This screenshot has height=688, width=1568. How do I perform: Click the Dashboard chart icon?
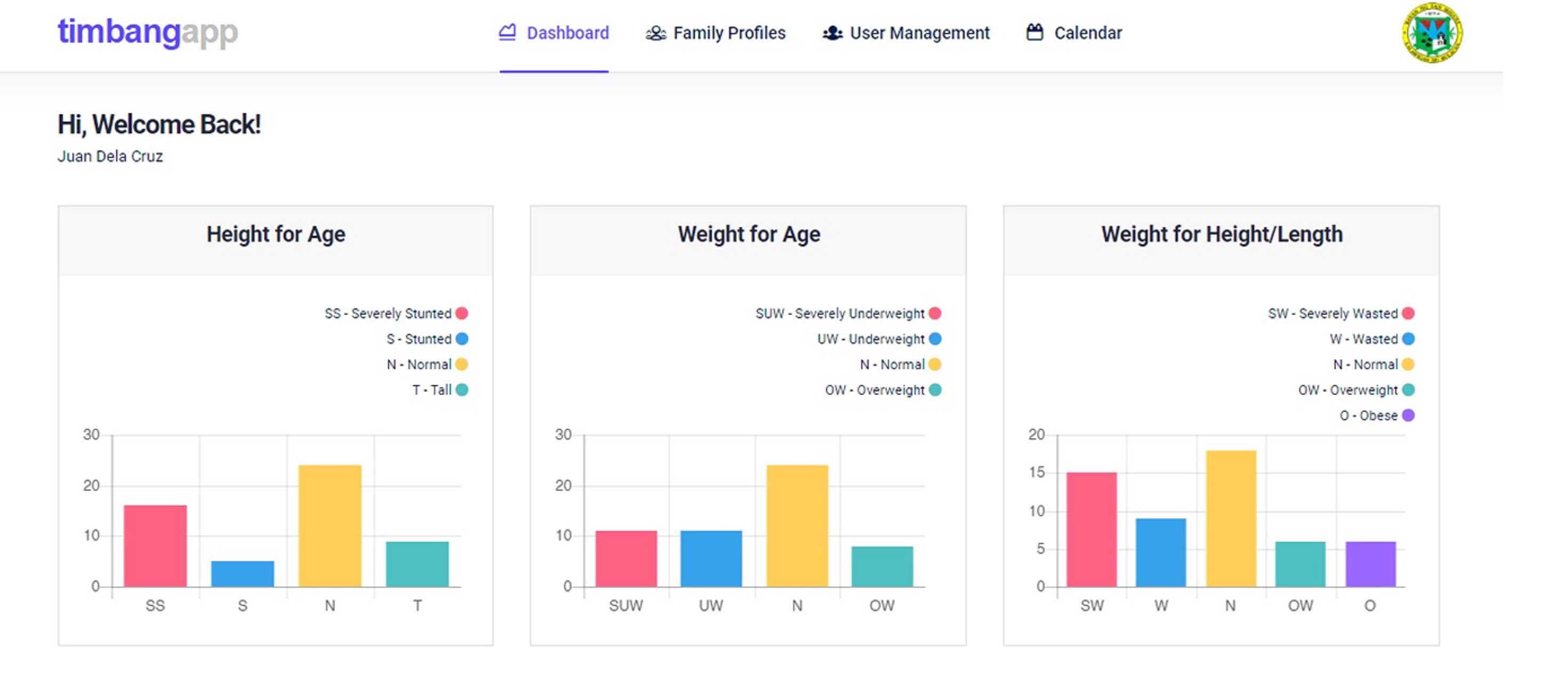pos(507,33)
